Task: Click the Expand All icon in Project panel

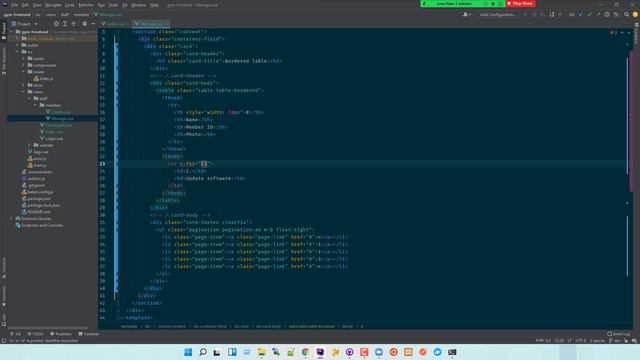Action: click(64, 24)
